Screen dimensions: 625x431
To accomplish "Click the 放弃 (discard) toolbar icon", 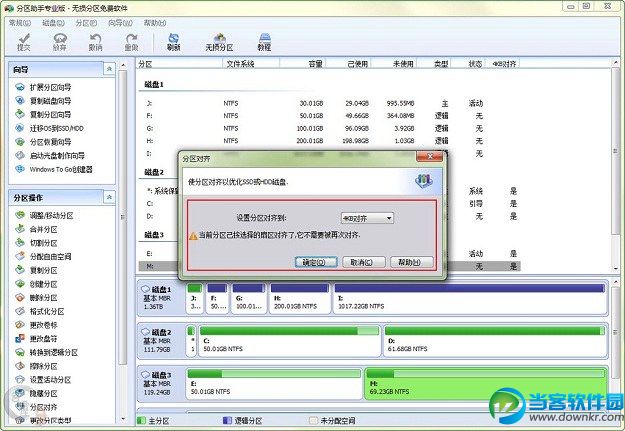I will click(59, 42).
